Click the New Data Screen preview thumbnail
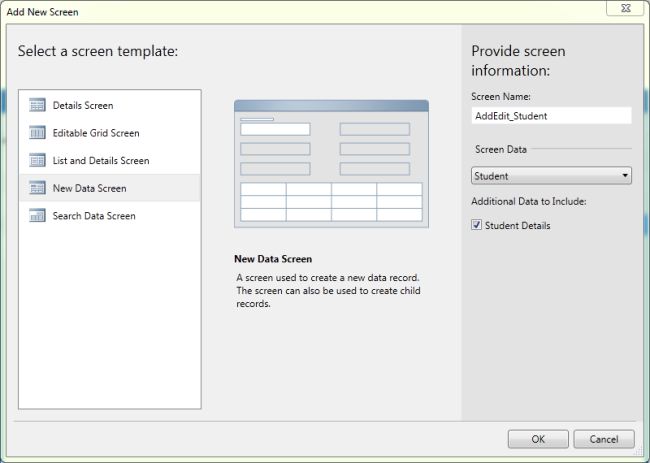 331,164
